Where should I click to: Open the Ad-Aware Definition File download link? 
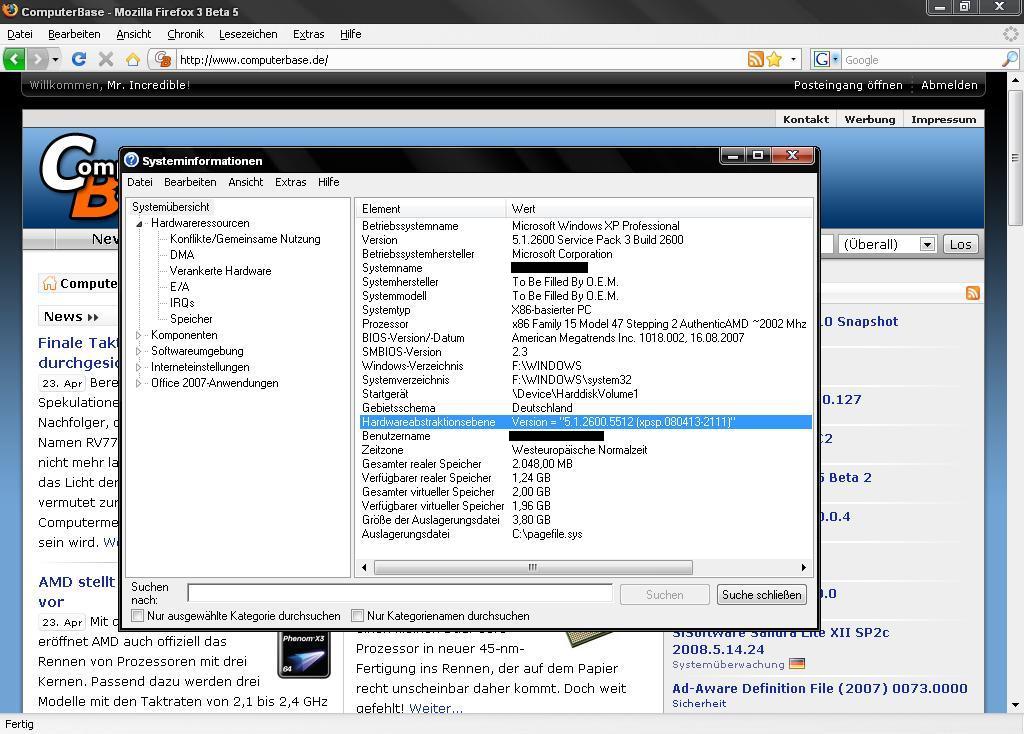(820, 688)
